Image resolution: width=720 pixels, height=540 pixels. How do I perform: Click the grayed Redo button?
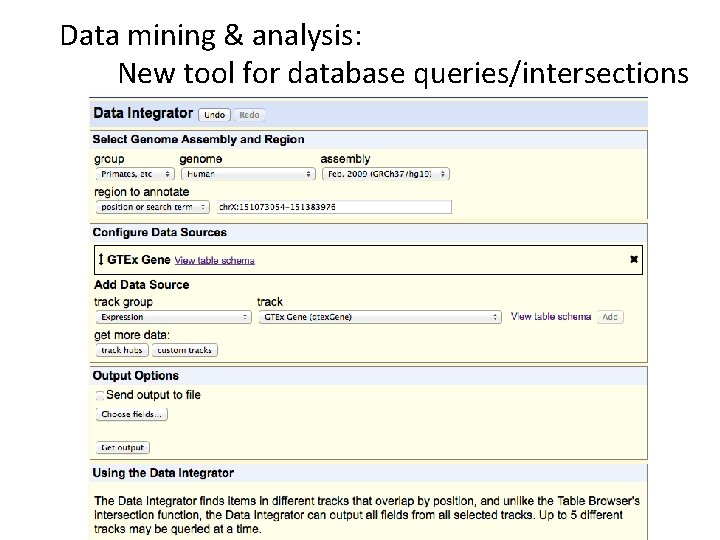[249, 115]
